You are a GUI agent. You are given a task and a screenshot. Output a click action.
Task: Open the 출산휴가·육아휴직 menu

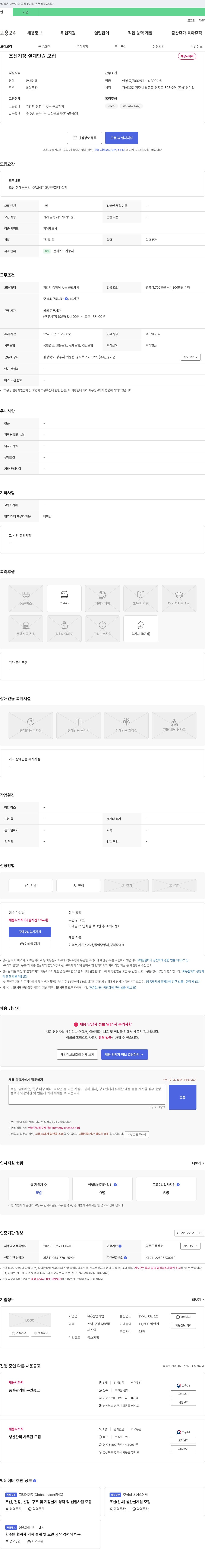[187, 33]
